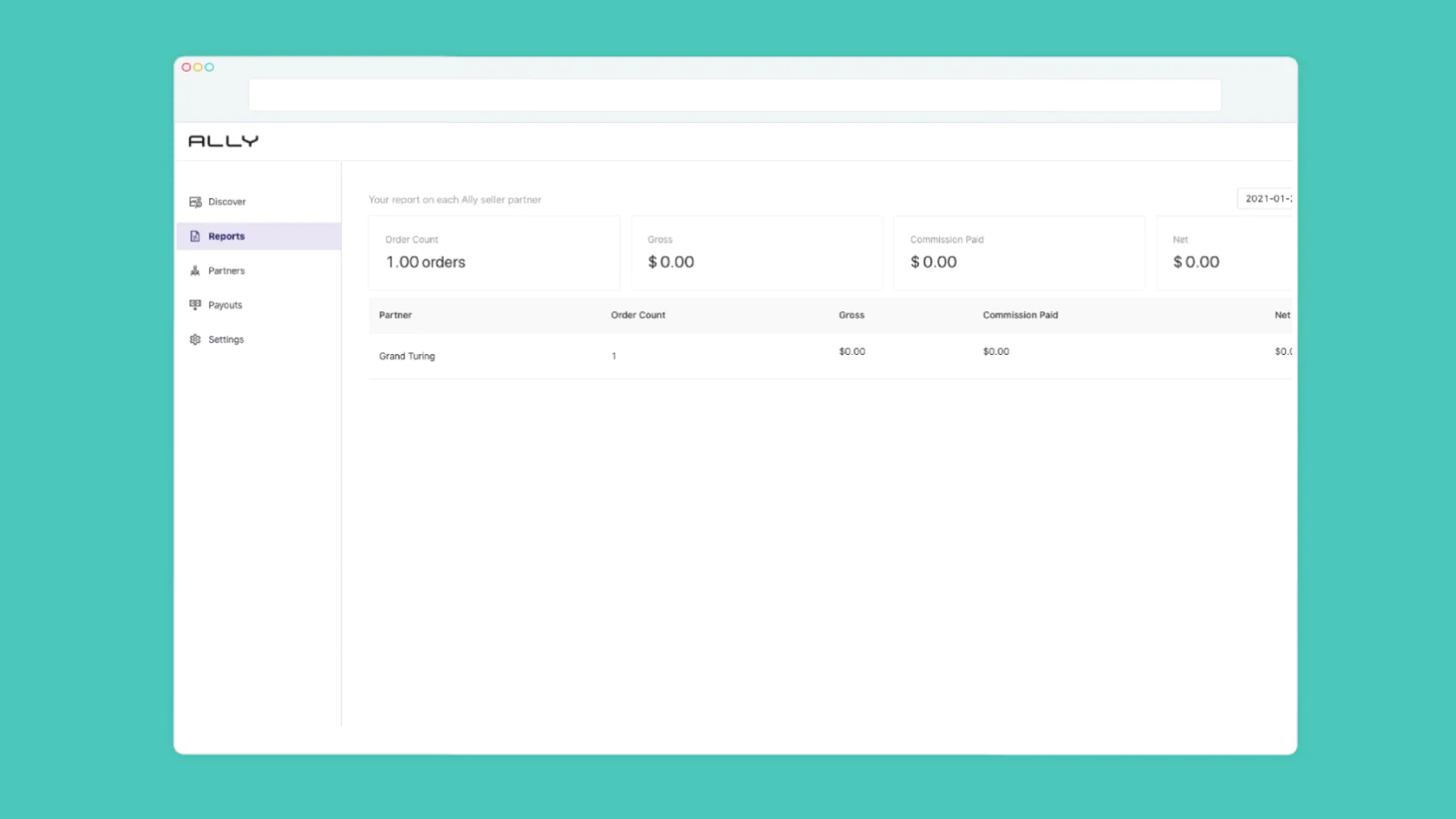
Task: Open the Settings page
Action: 258,339
